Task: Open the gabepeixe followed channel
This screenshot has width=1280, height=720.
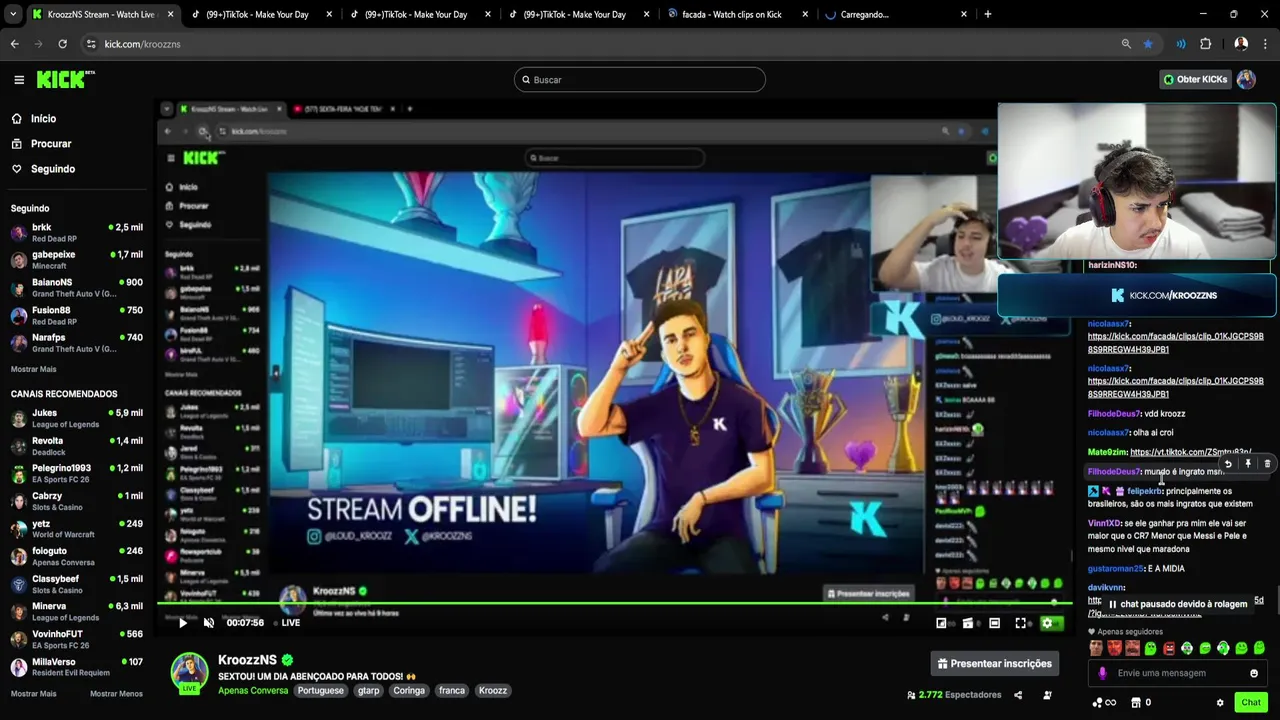Action: coord(77,260)
